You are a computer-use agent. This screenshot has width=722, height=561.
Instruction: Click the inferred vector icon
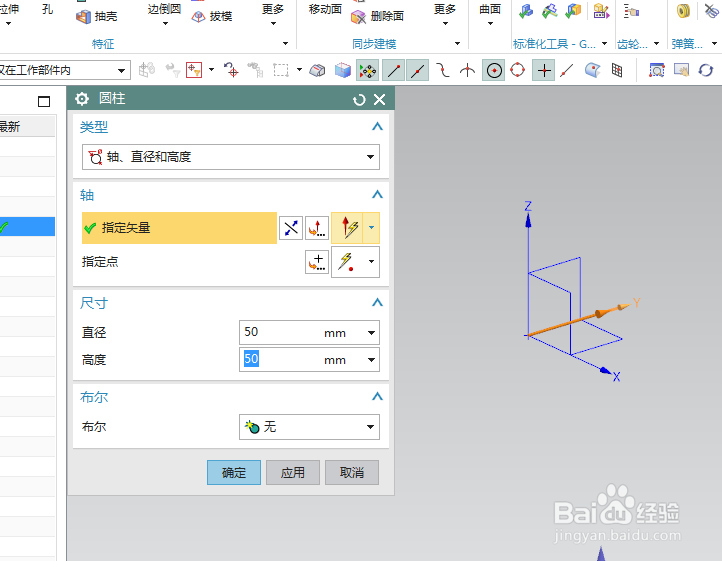coord(349,228)
